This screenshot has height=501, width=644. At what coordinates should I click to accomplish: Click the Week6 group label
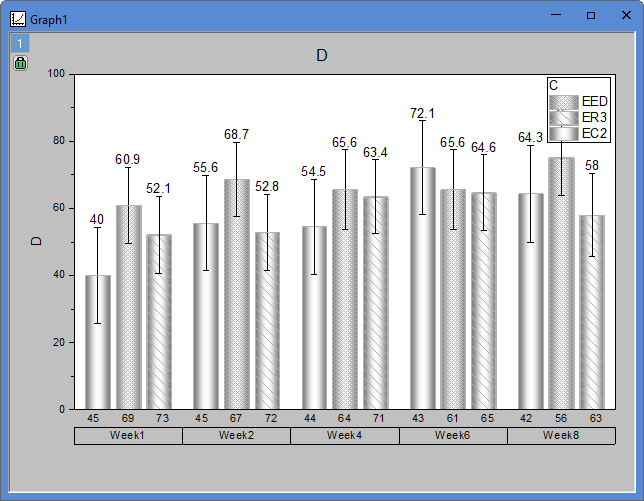(x=453, y=435)
